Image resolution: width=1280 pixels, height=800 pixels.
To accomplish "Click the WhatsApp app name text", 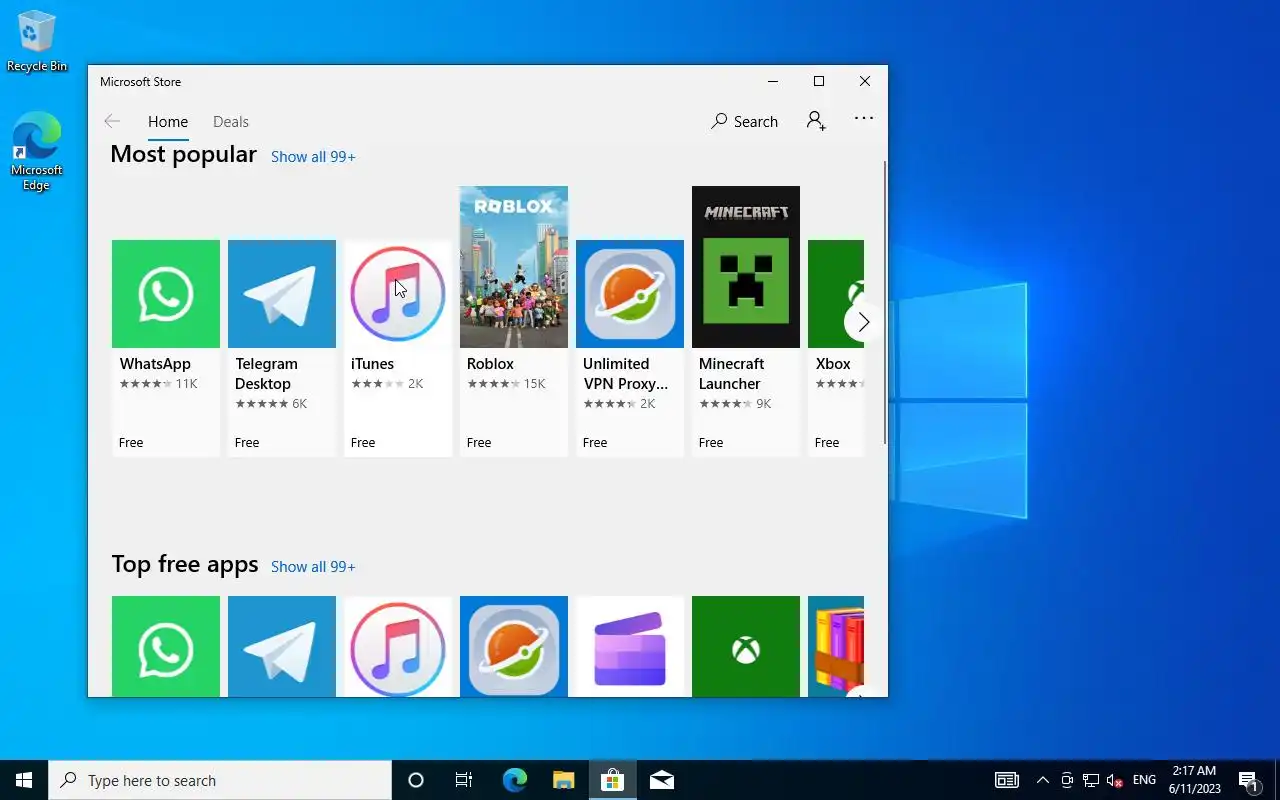I will [x=155, y=364].
